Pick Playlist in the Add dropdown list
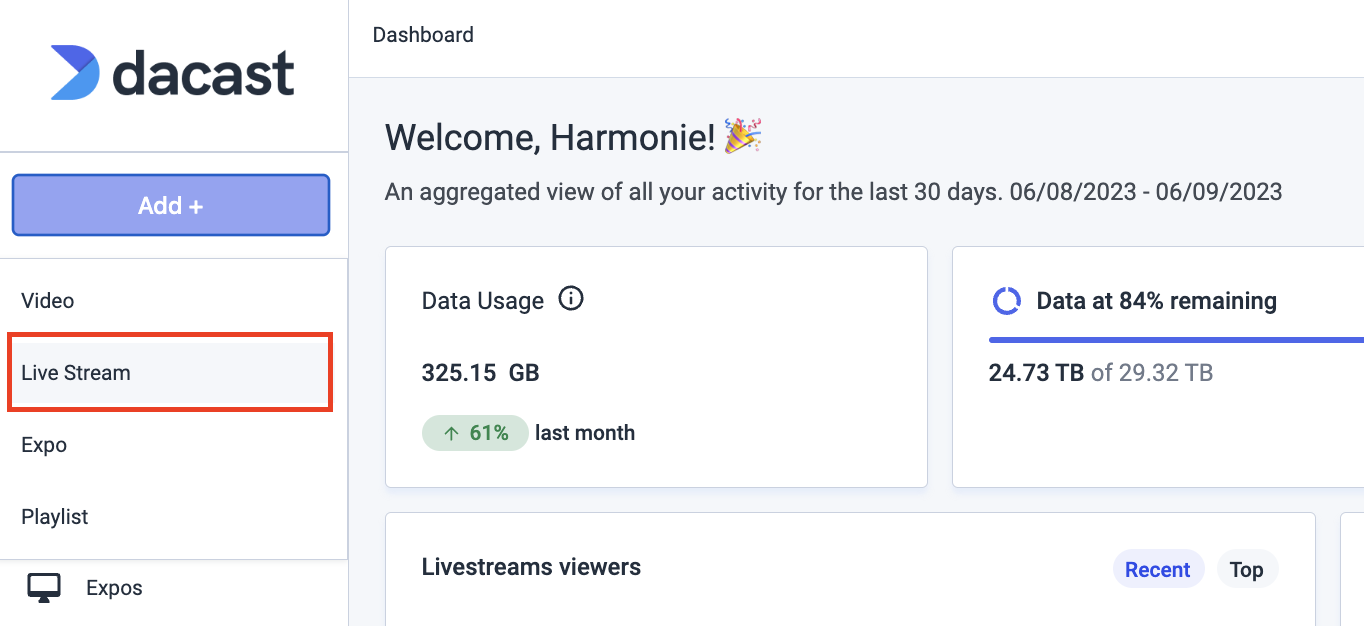1364x626 pixels. [x=174, y=517]
